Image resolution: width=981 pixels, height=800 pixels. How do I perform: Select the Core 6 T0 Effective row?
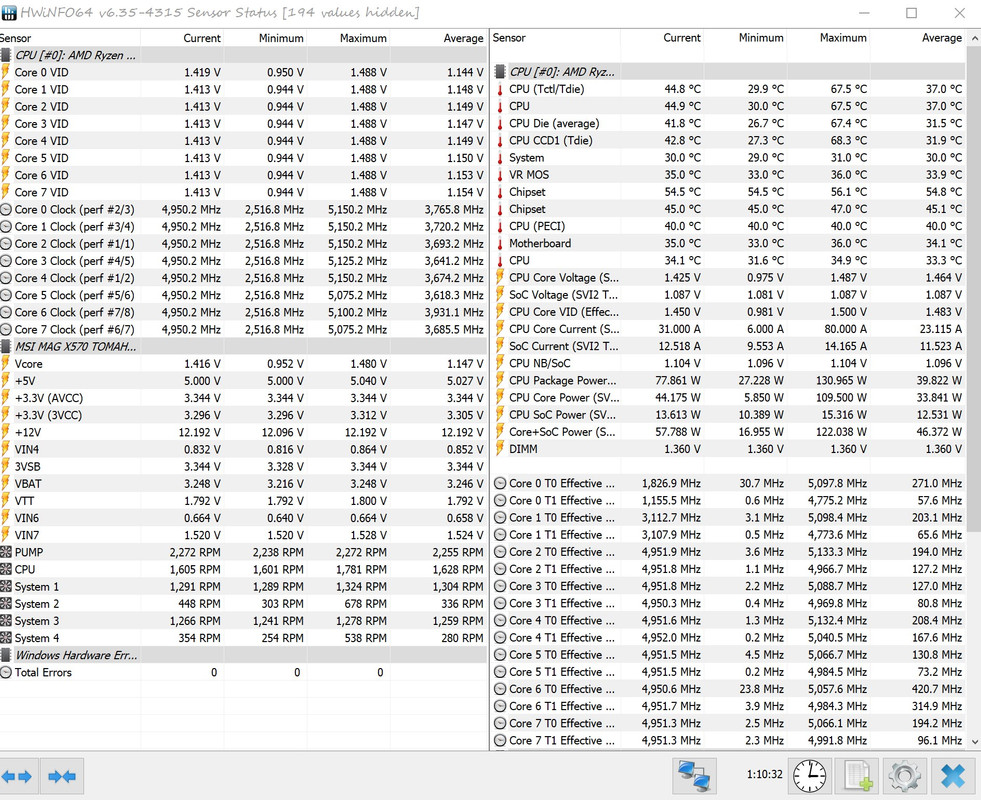tap(729, 689)
